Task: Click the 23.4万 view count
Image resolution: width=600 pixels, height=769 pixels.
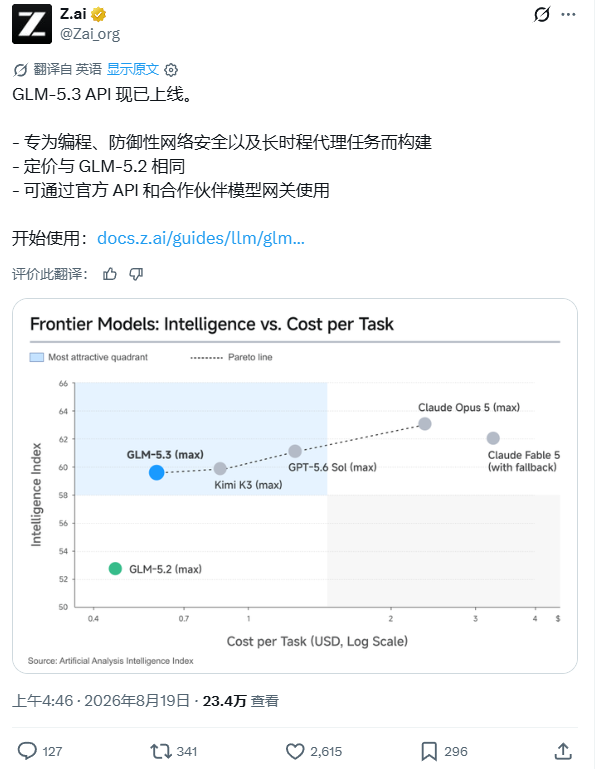Action: [225, 701]
